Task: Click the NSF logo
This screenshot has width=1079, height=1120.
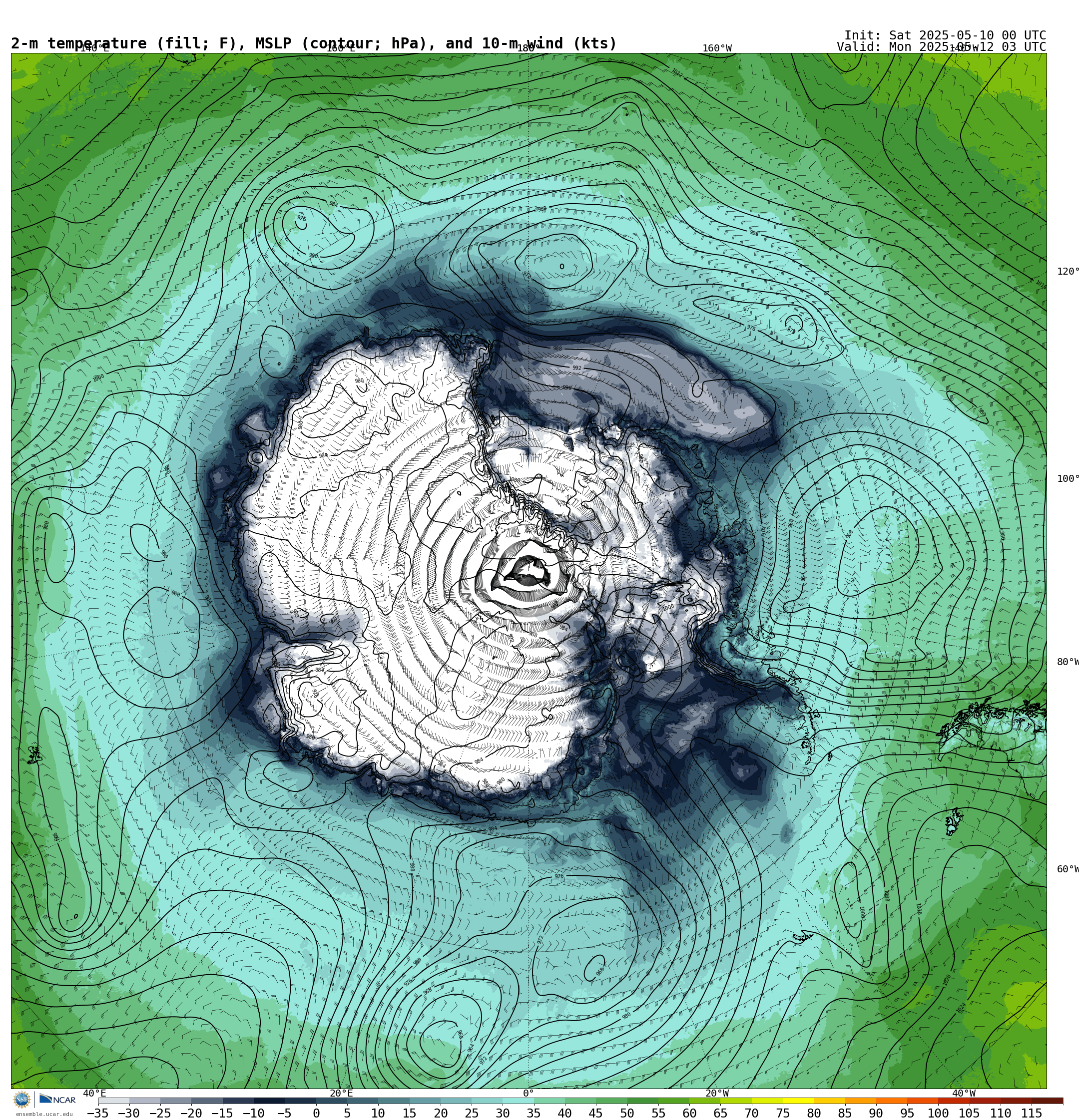Action: click(x=22, y=1100)
